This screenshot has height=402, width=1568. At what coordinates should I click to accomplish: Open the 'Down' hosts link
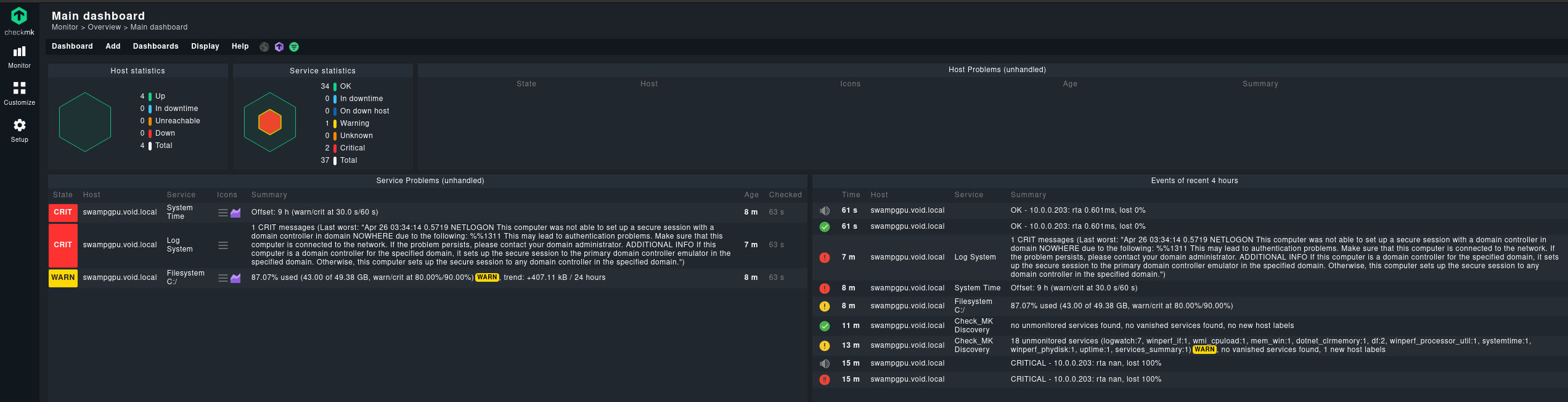165,133
